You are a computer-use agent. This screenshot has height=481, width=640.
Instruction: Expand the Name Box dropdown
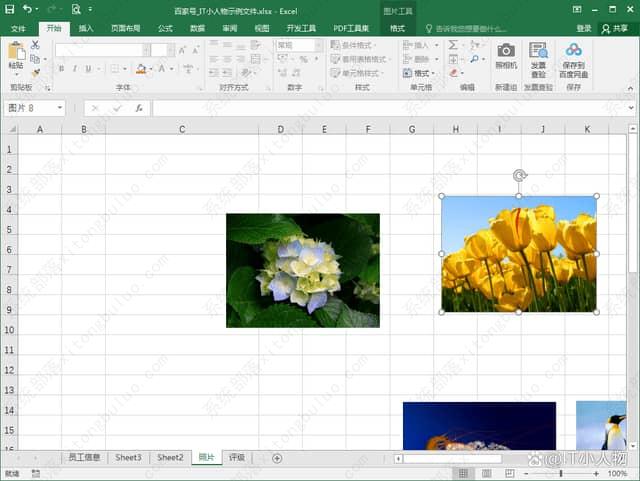coord(60,108)
